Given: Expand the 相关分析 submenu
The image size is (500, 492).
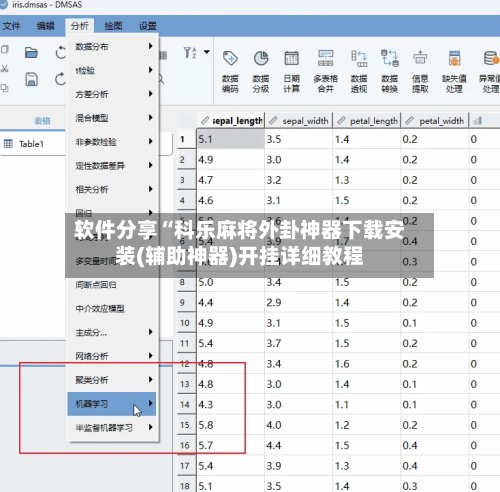Looking at the screenshot, I should [151, 189].
